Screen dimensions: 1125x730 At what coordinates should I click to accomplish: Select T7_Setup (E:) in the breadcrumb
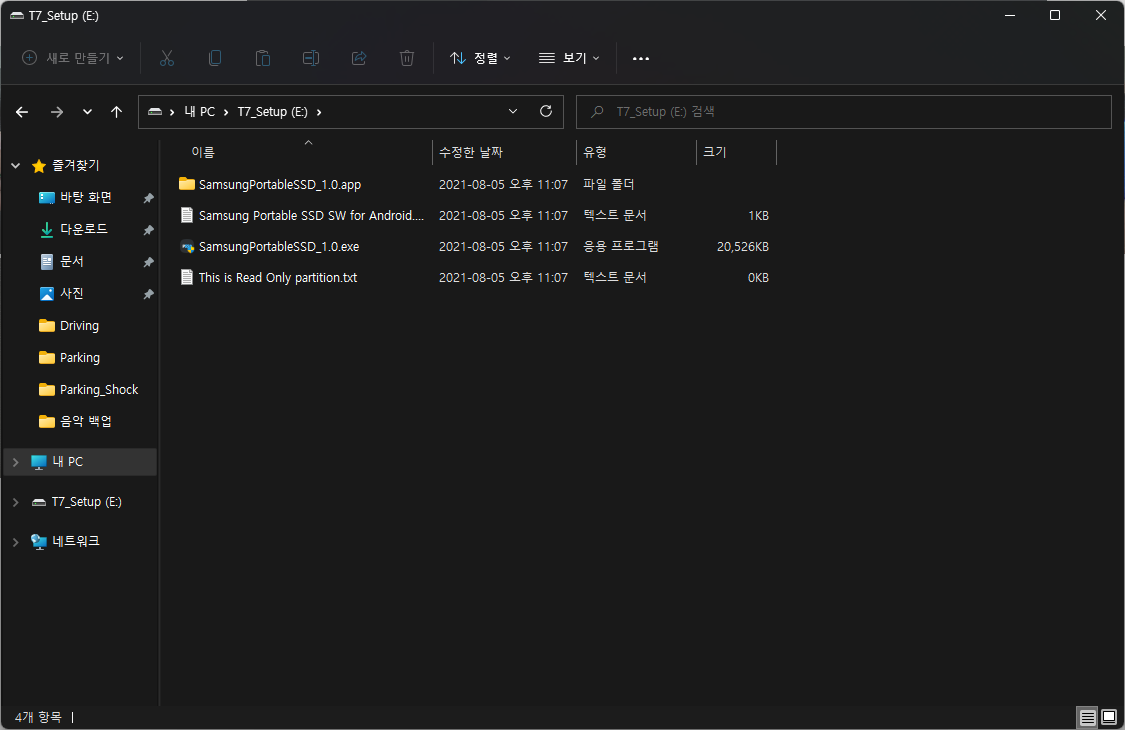(273, 112)
